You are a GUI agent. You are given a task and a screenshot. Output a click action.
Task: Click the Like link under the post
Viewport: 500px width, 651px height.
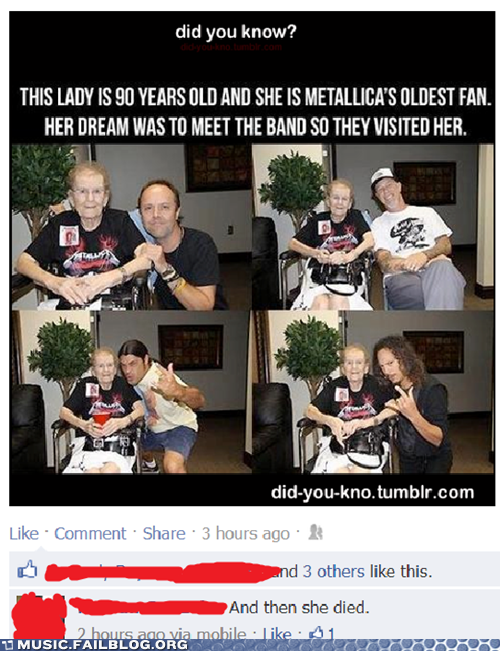[24, 534]
